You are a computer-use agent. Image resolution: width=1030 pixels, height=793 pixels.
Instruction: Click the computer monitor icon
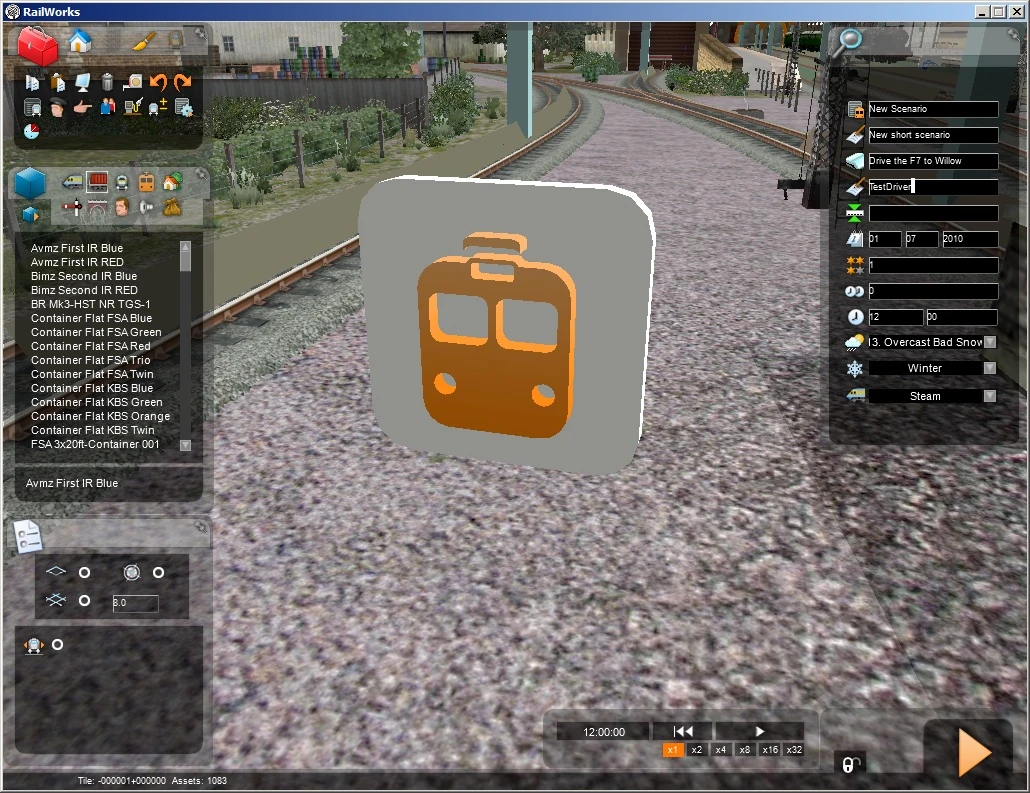83,82
